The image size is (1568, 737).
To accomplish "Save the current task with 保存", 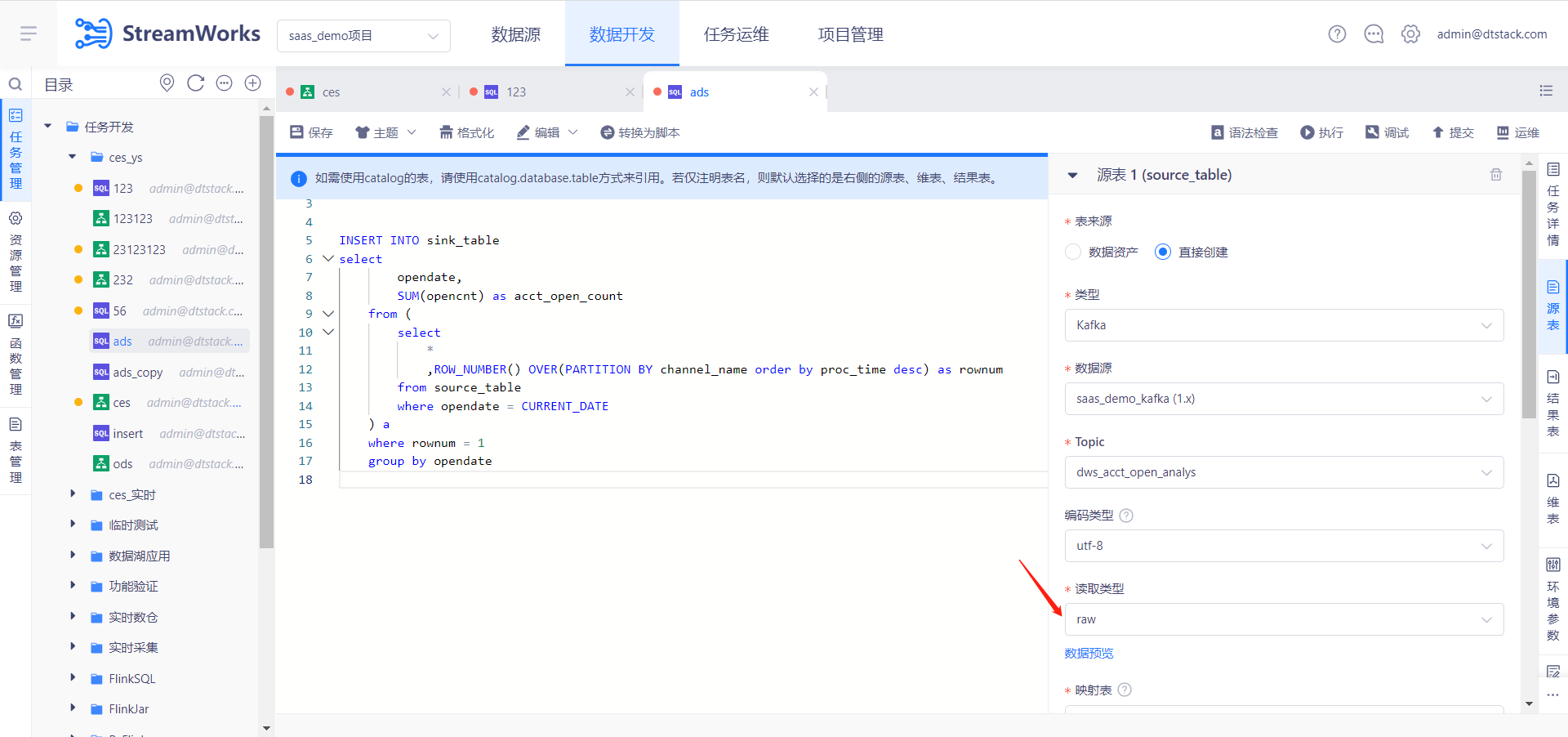I will (311, 132).
